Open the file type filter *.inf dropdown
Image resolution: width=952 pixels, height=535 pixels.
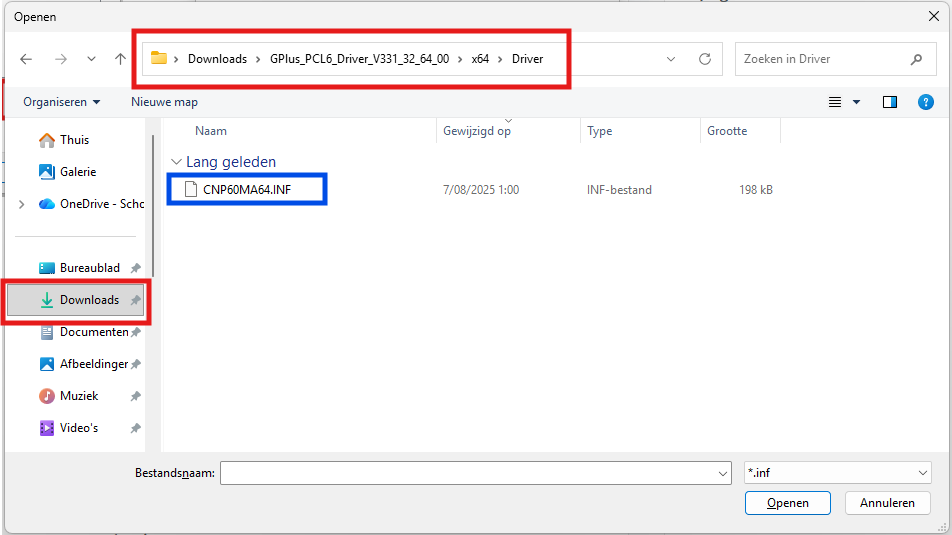coord(838,473)
